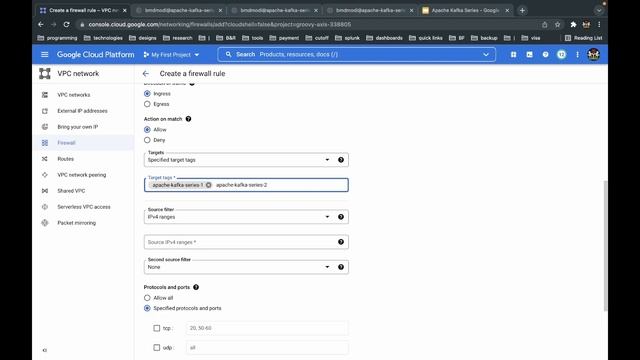Click the tcp ports input field
Viewport: 640px width, 360px height.
(x=267, y=328)
